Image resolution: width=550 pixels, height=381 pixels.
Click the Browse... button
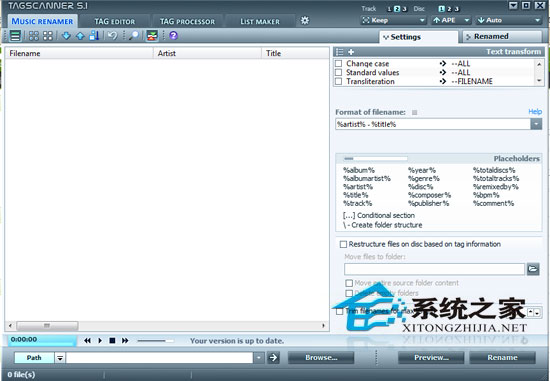(321, 357)
